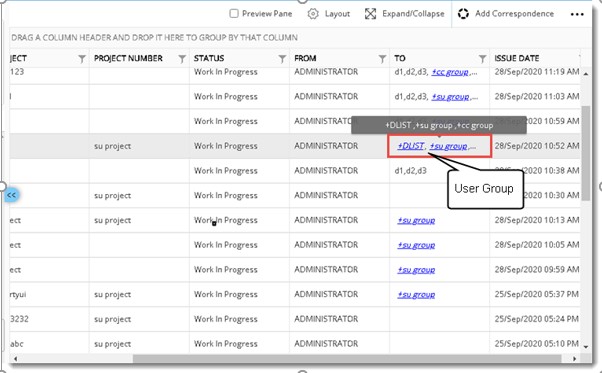Open the filter icon on TO column

coord(482,59)
